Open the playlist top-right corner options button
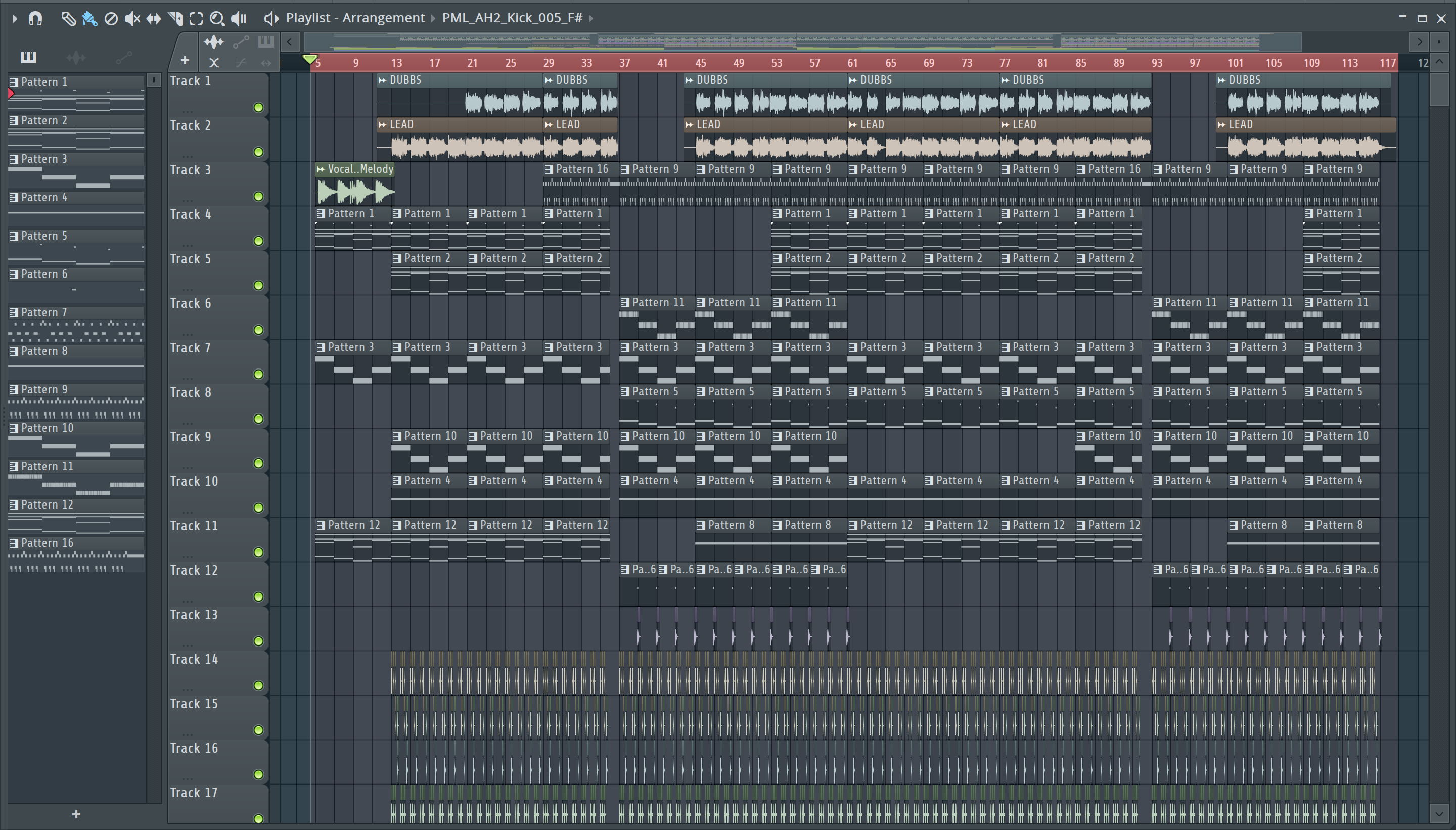The height and width of the screenshot is (830, 1456). pos(1439,41)
